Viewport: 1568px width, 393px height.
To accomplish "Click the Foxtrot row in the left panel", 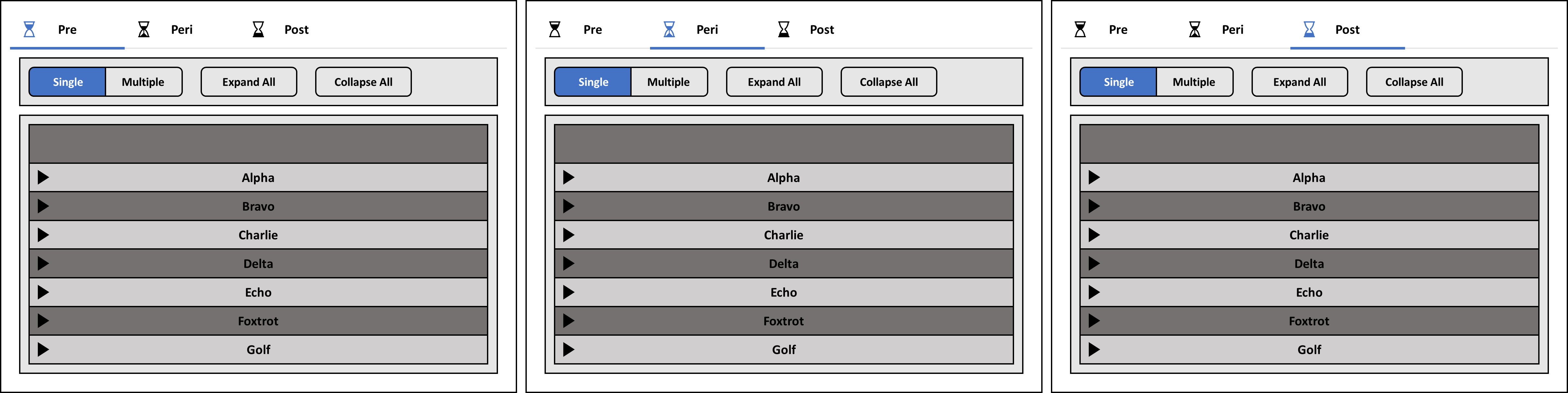I will 258,320.
